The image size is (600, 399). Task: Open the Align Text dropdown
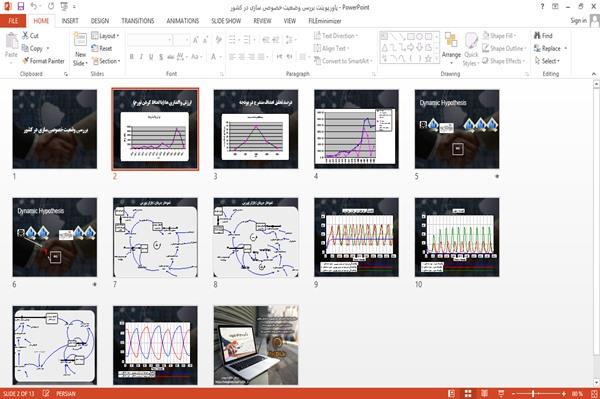tap(331, 48)
